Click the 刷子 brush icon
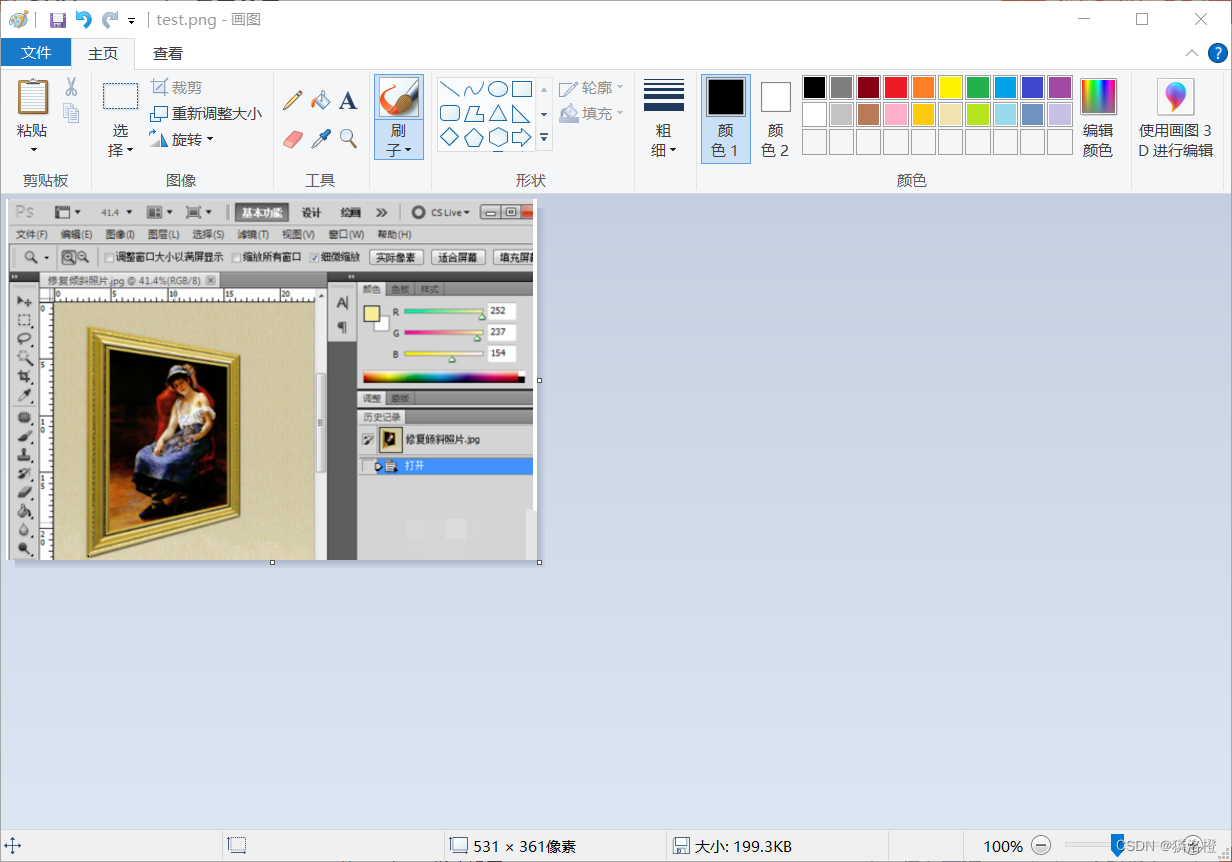The image size is (1232, 862). 399,97
